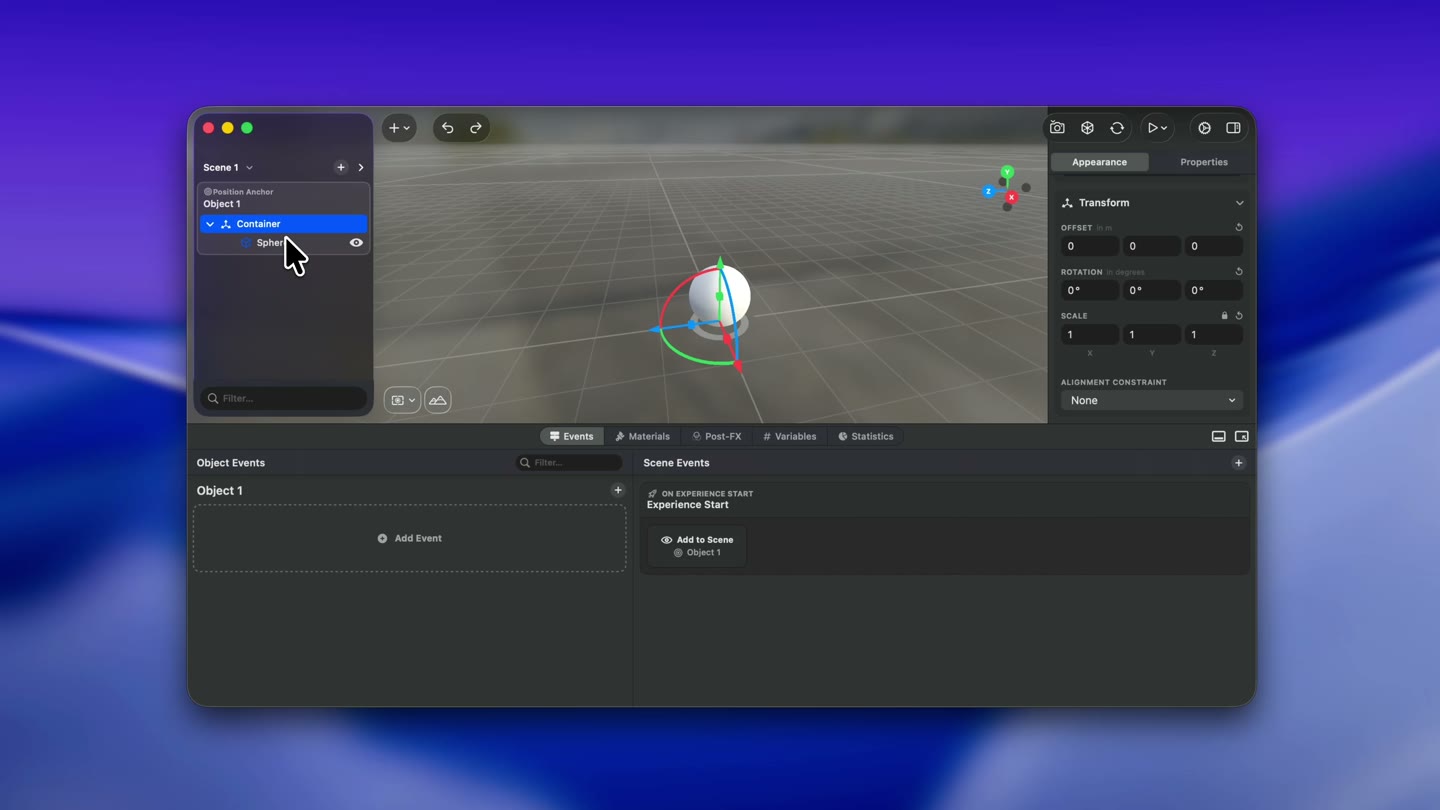Switch to the Appearance tab
Screen dimensions: 1440x810
coord(1099,162)
